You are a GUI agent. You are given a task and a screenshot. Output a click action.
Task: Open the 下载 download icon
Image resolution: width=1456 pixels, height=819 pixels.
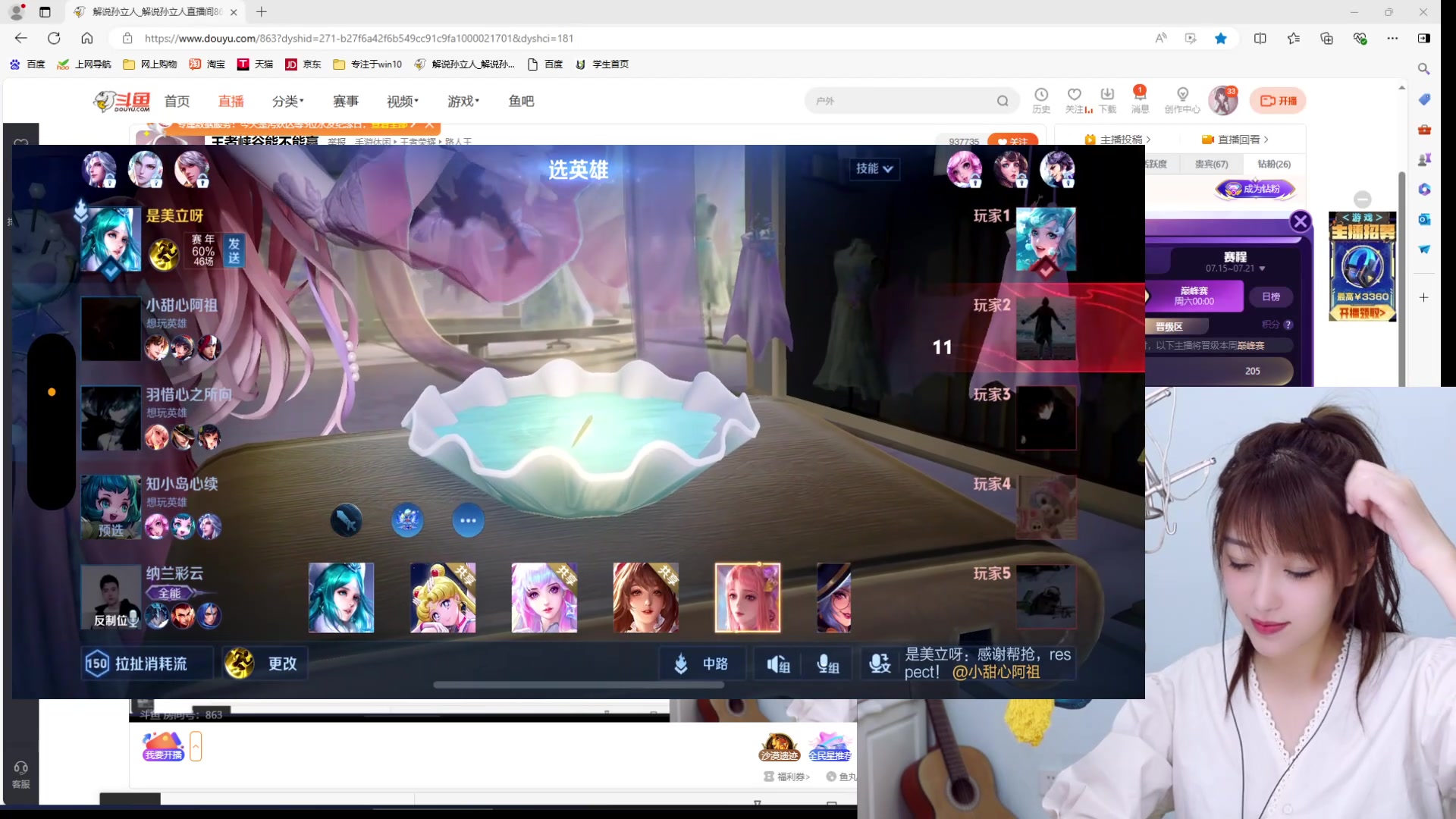point(1107,99)
